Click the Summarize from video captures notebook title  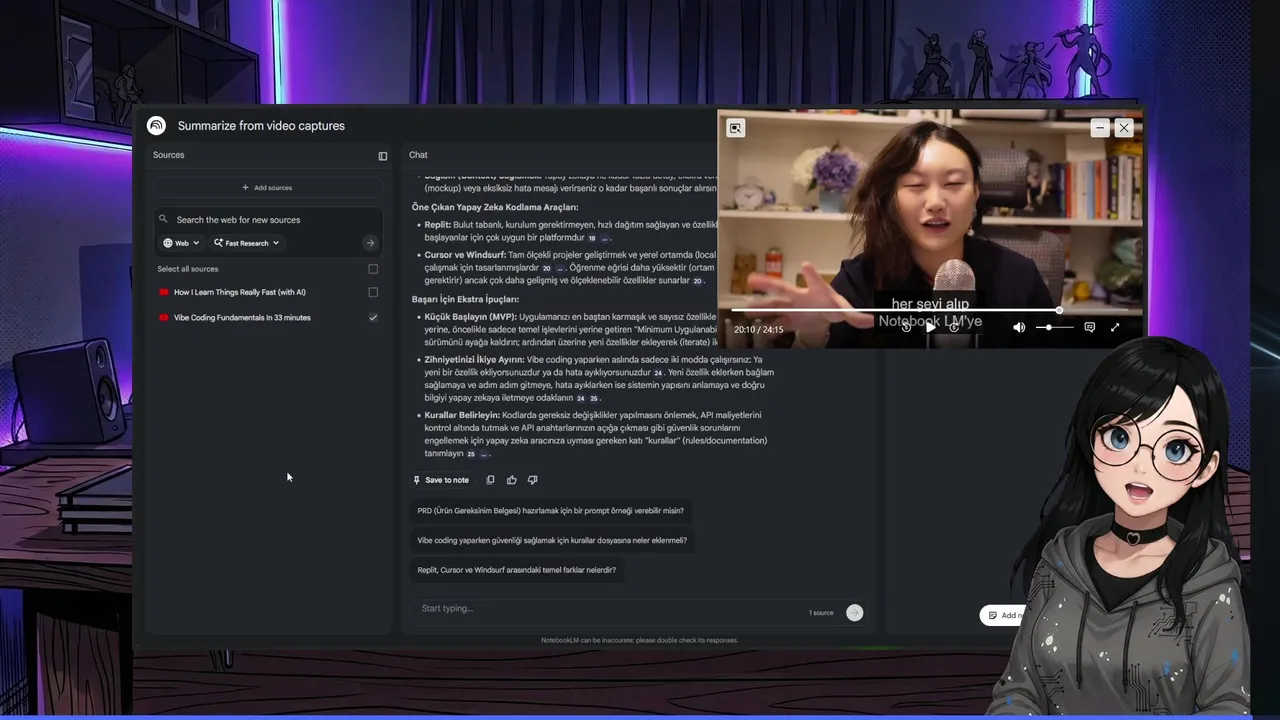pos(261,126)
